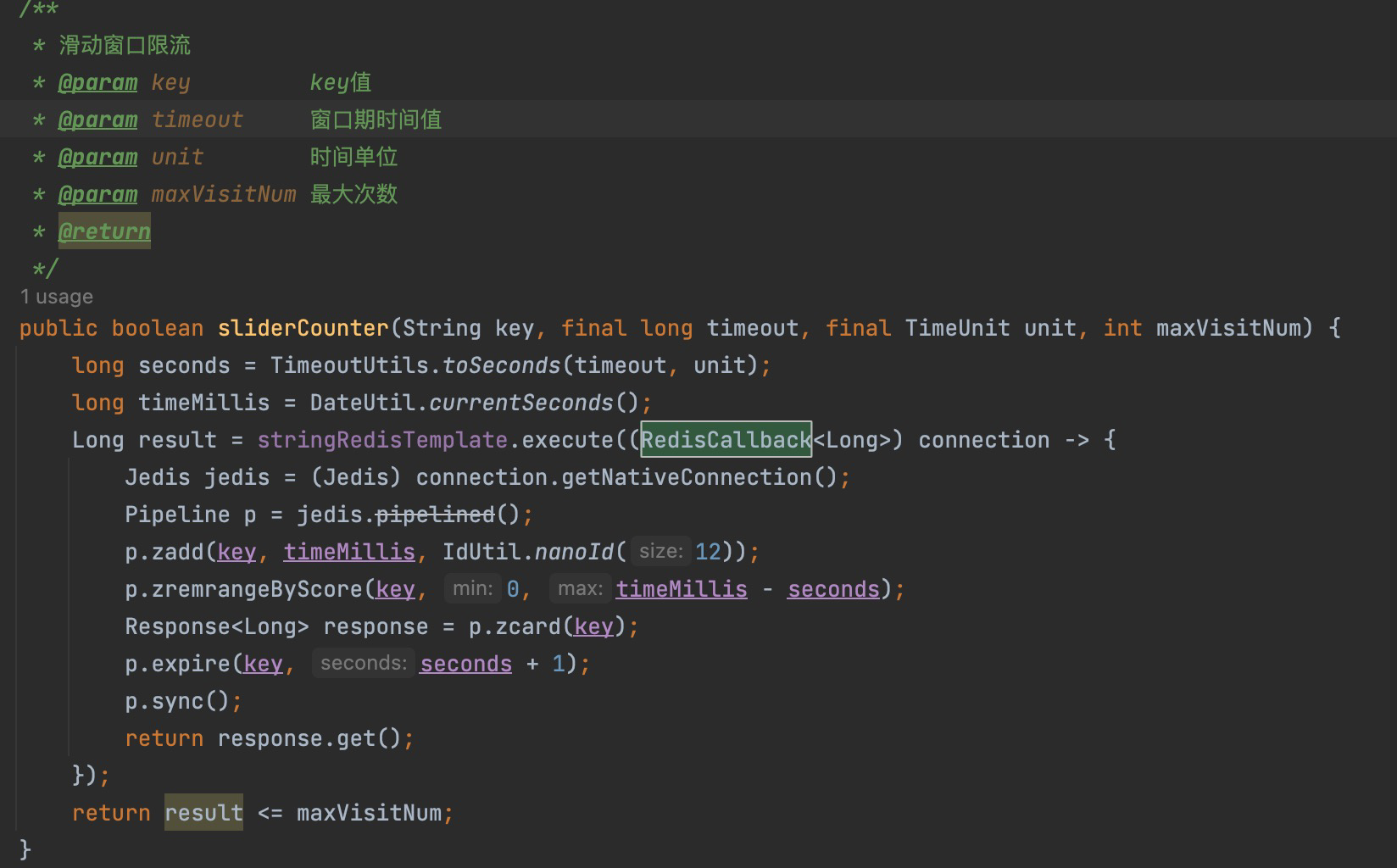The width and height of the screenshot is (1397, 868).
Task: Click the stringRedisTemplate field reference
Action: [382, 440]
